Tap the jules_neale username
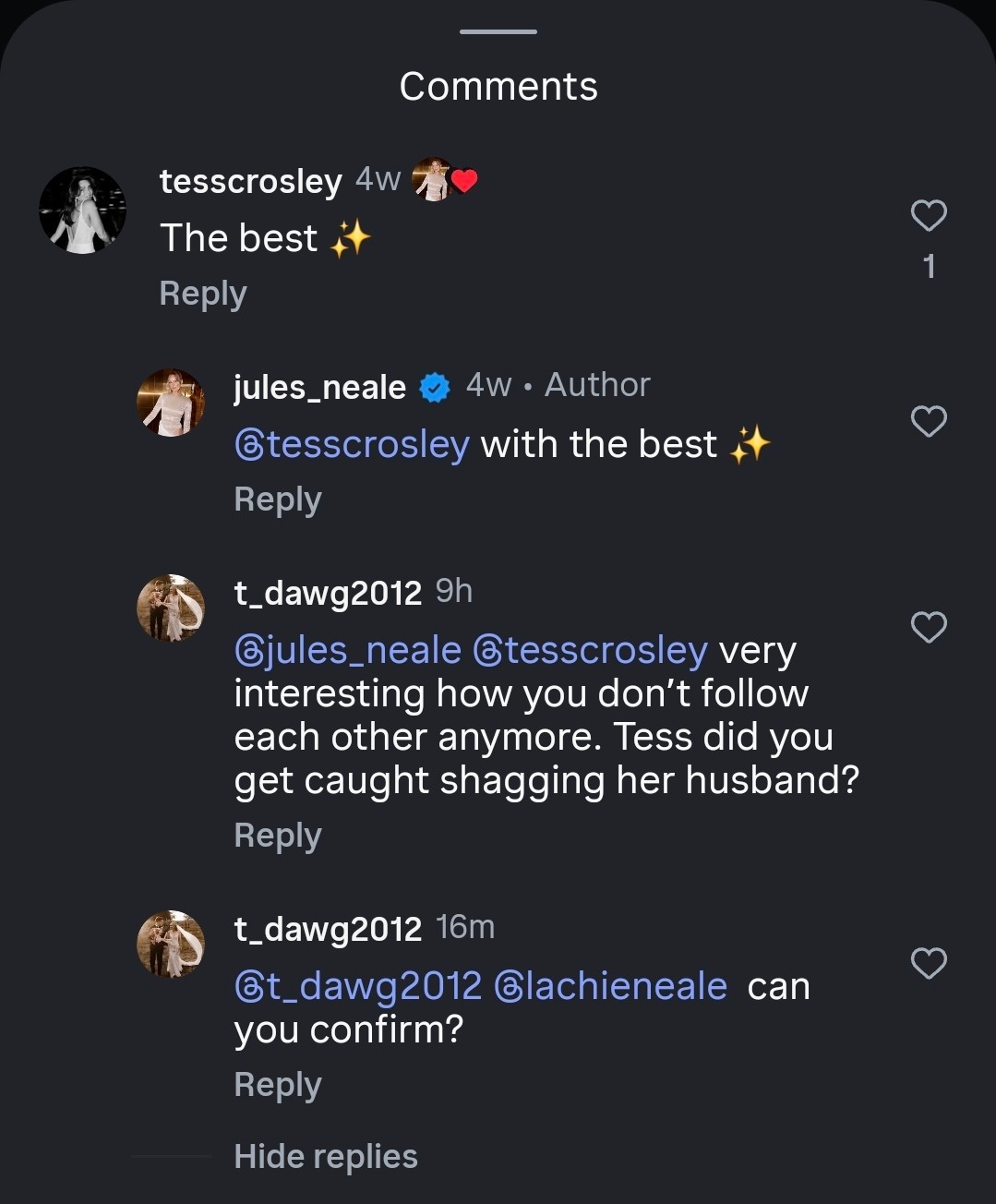 tap(319, 387)
